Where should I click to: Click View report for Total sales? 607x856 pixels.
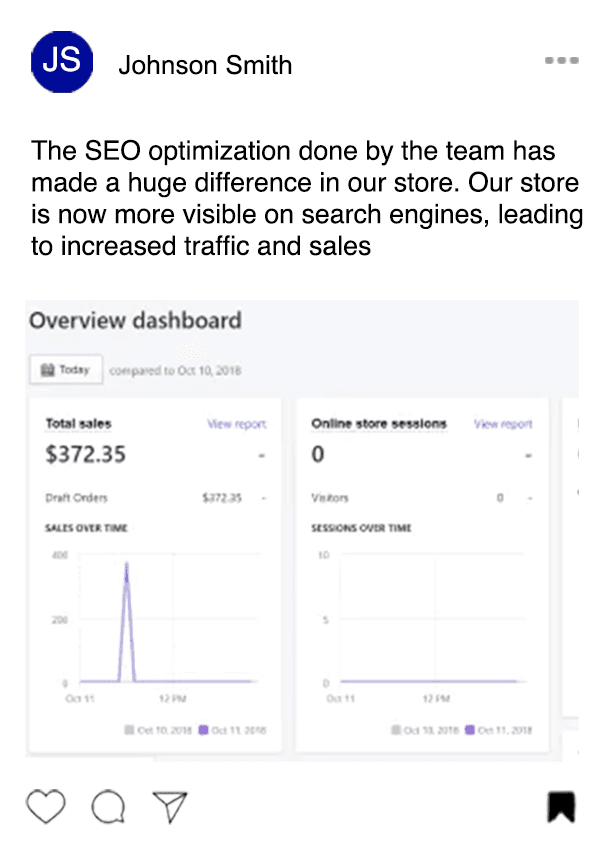point(236,424)
